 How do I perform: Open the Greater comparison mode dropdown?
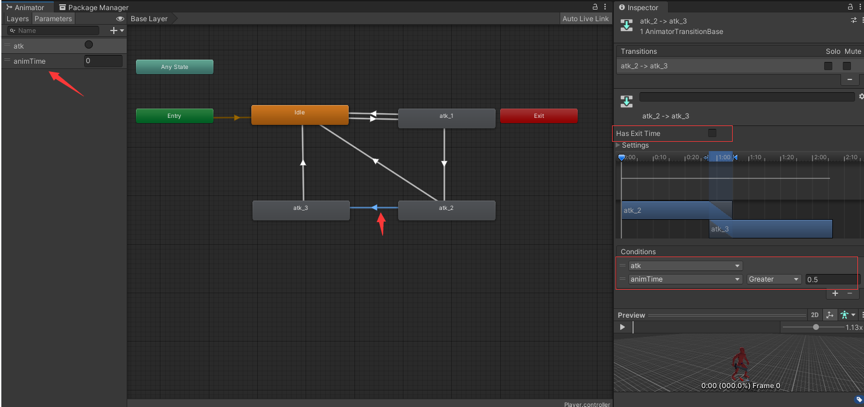(774, 279)
